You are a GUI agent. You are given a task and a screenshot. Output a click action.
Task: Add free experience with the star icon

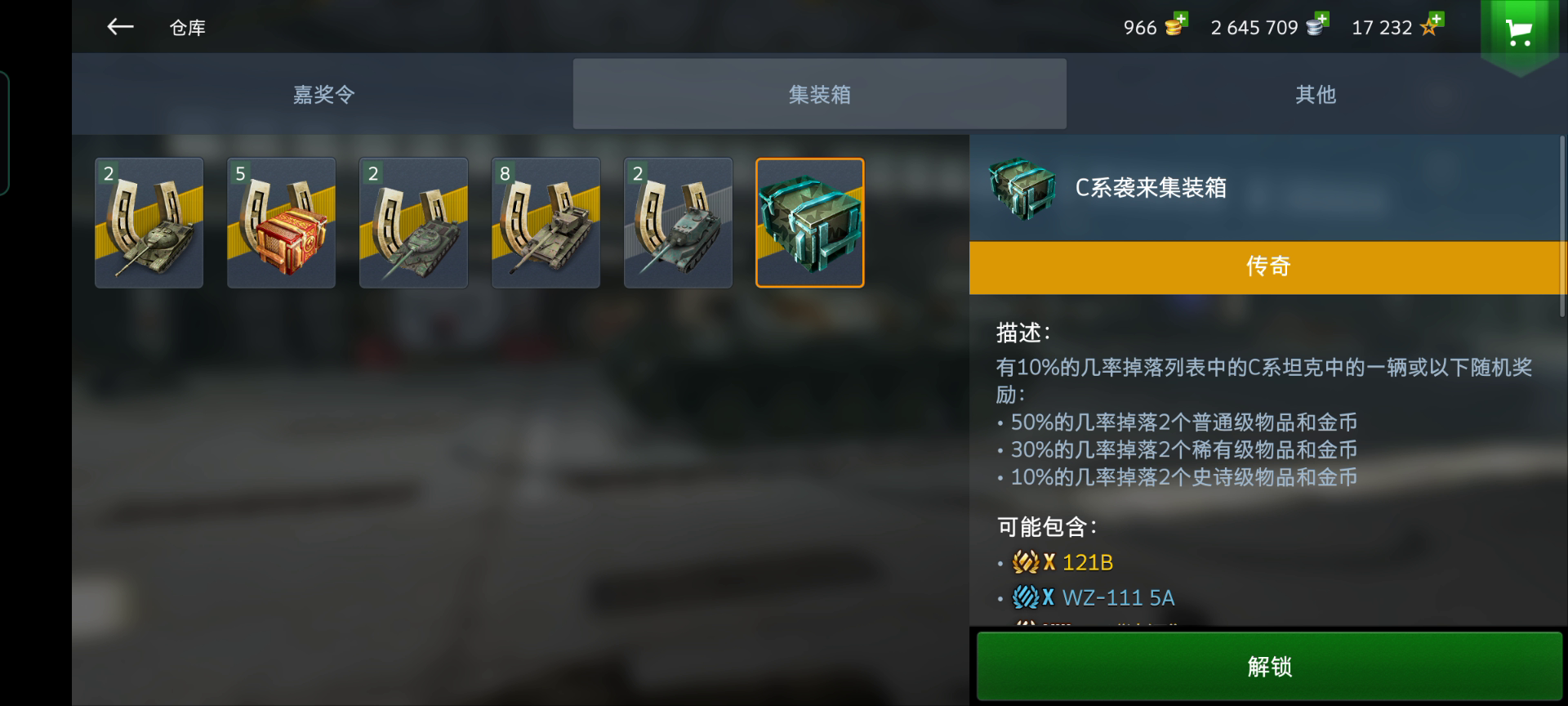point(1432,25)
